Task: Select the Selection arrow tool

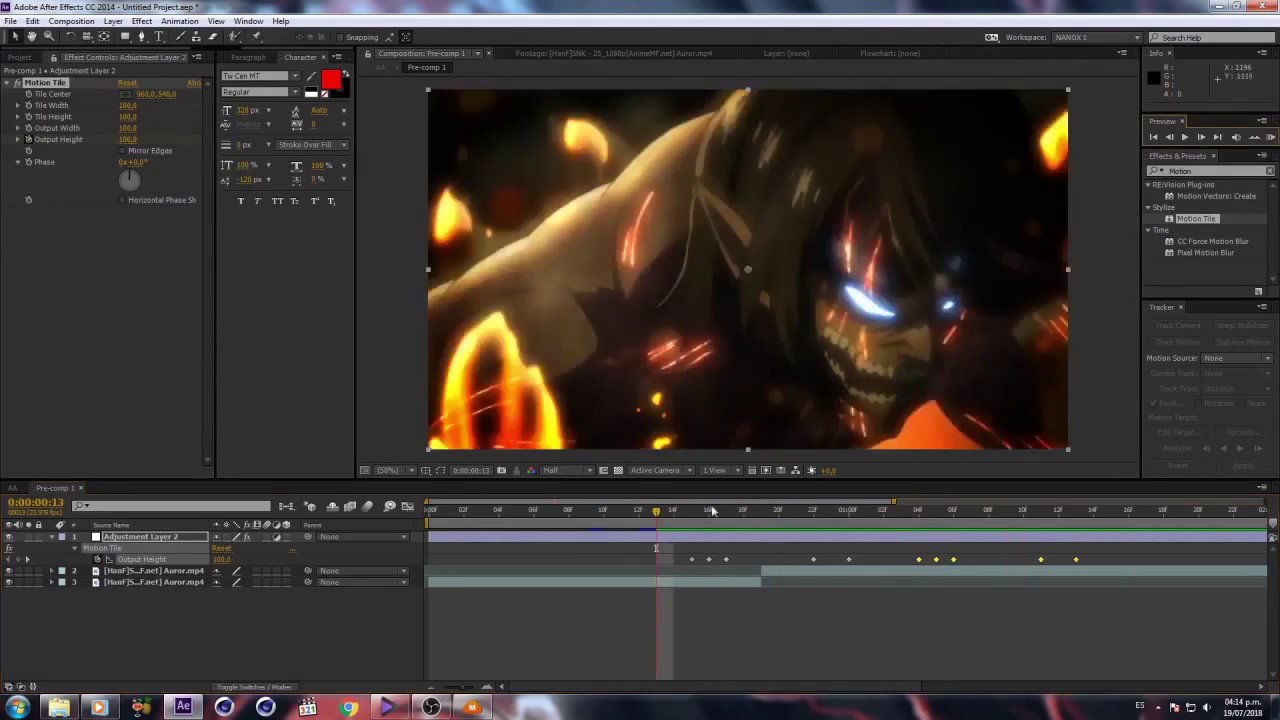Action: (15, 37)
